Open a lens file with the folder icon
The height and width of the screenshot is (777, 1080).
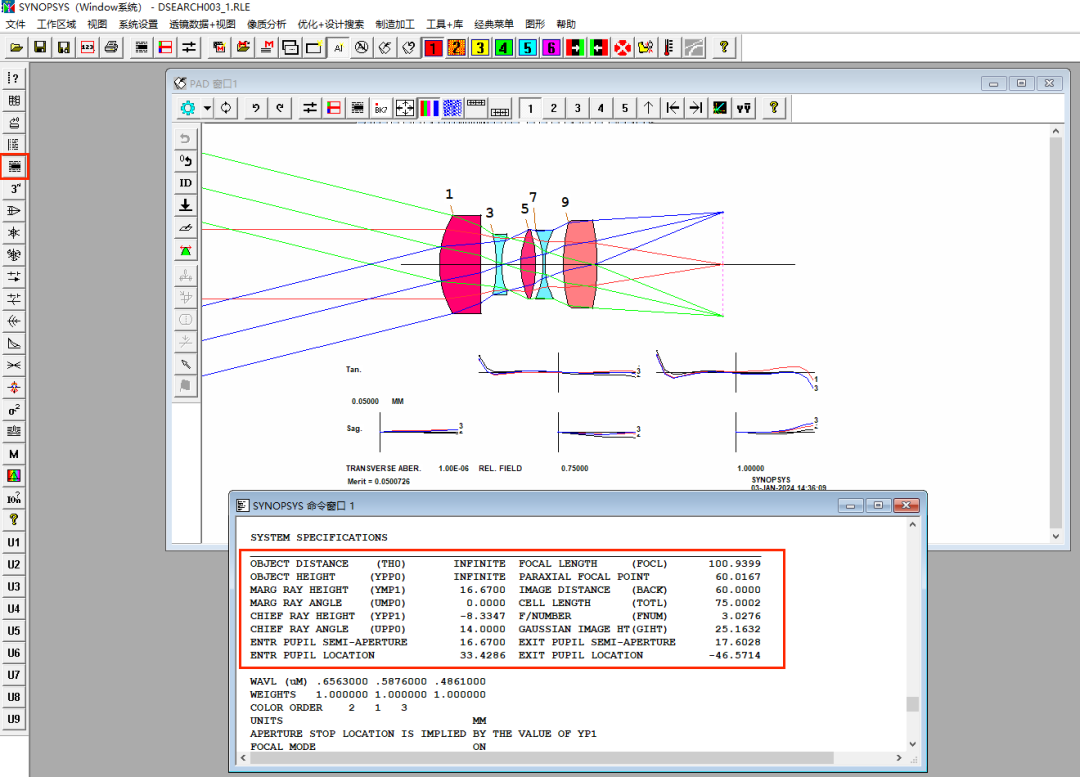point(17,48)
